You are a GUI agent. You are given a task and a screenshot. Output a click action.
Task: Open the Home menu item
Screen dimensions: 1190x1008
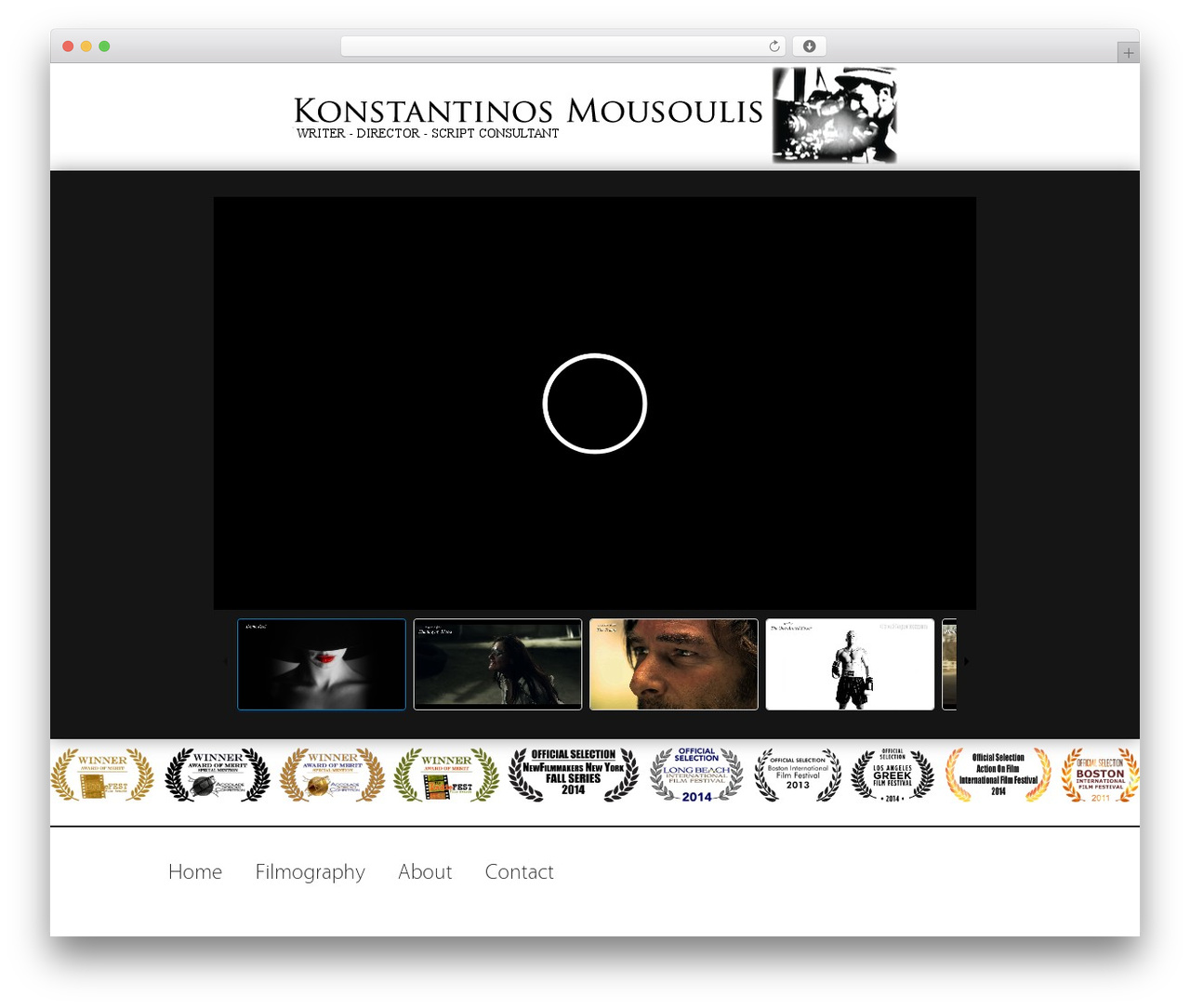pyautogui.click(x=195, y=872)
